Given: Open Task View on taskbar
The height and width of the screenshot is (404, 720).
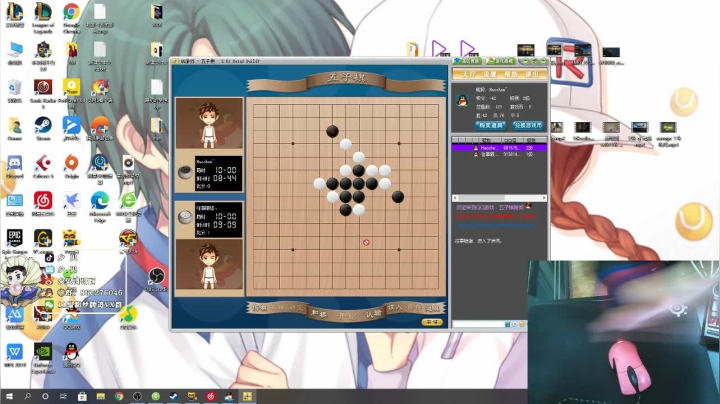Looking at the screenshot, I should tap(63, 396).
